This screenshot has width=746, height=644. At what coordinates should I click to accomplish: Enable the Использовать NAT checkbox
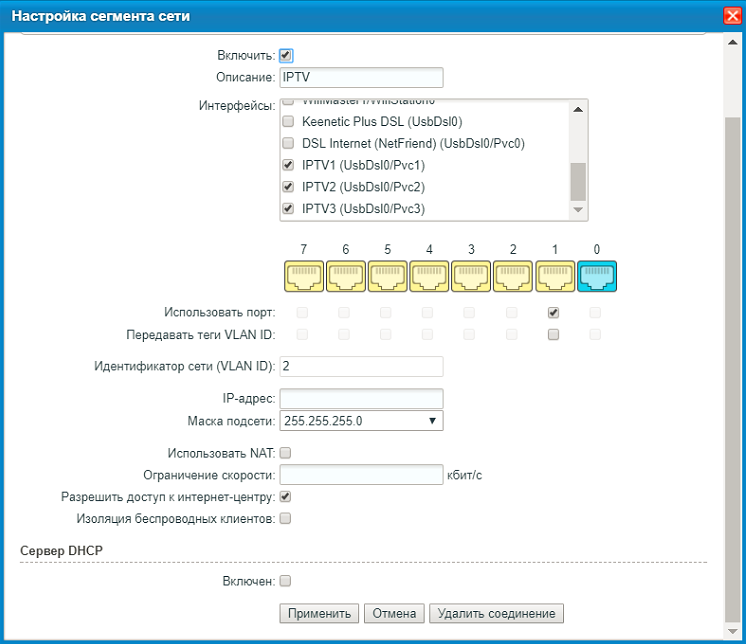286,453
